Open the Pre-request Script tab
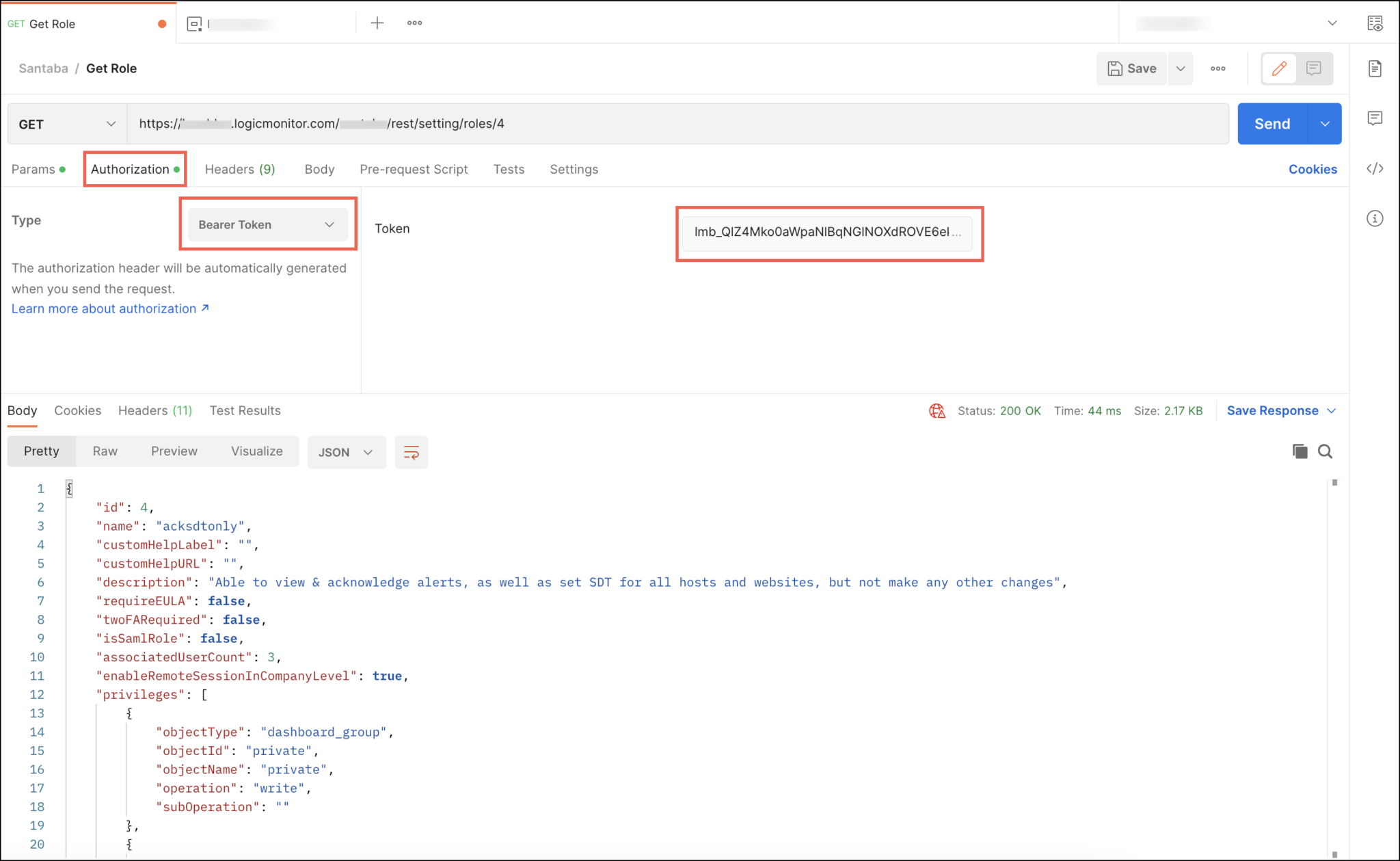This screenshot has height=861, width=1400. pos(414,169)
